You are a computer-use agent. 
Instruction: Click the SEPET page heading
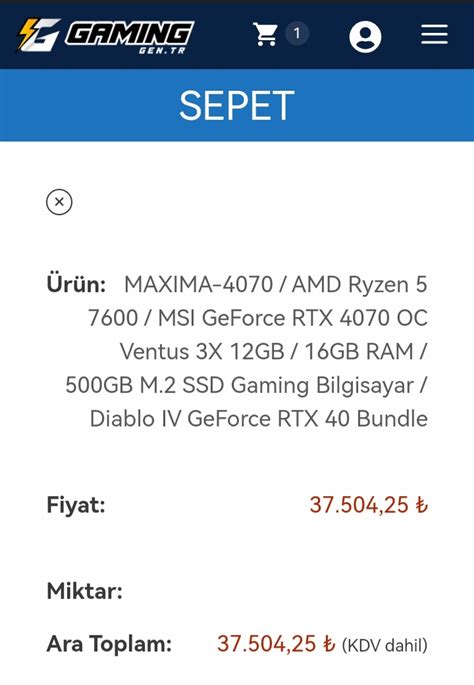click(237, 105)
